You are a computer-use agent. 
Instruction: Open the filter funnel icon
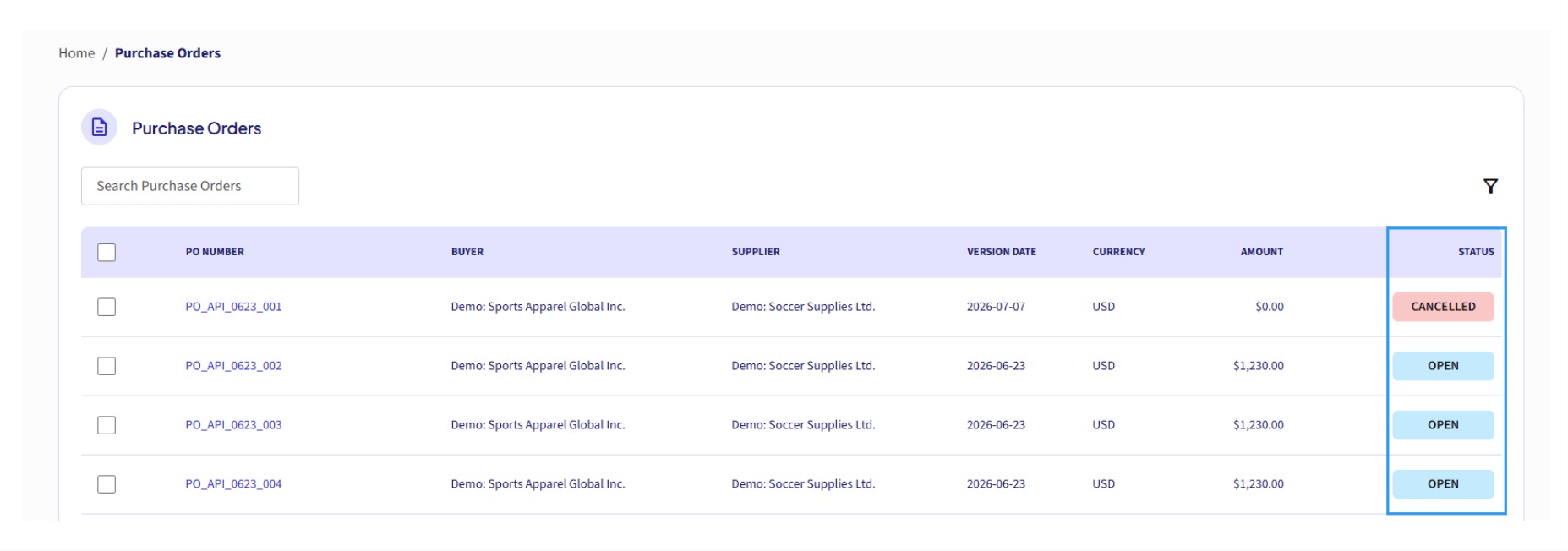[x=1490, y=186]
